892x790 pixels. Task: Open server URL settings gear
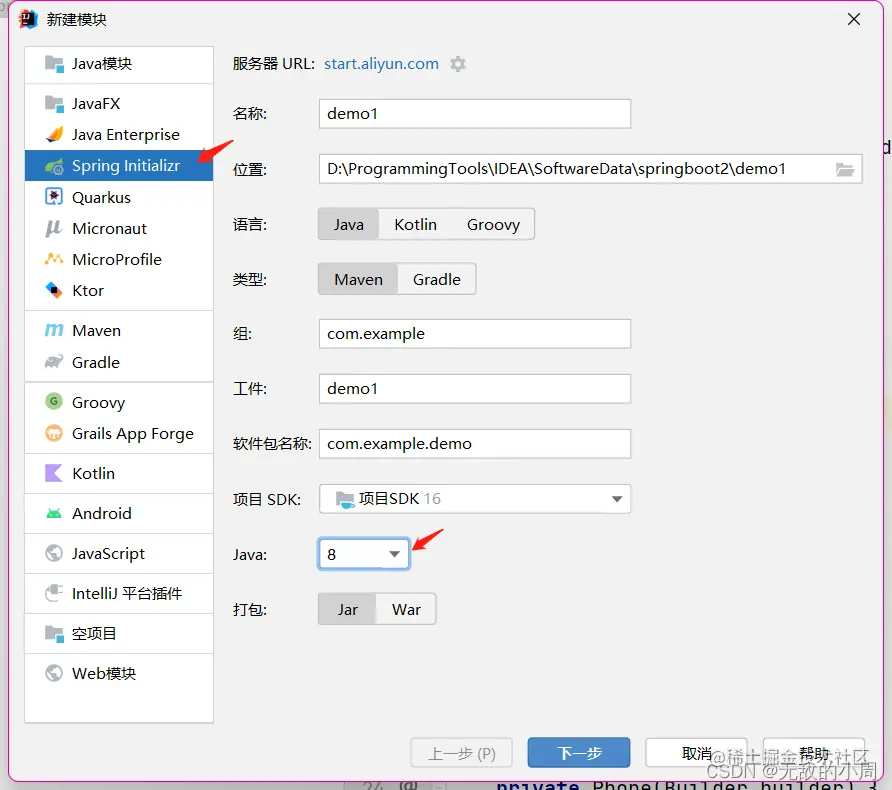[457, 64]
